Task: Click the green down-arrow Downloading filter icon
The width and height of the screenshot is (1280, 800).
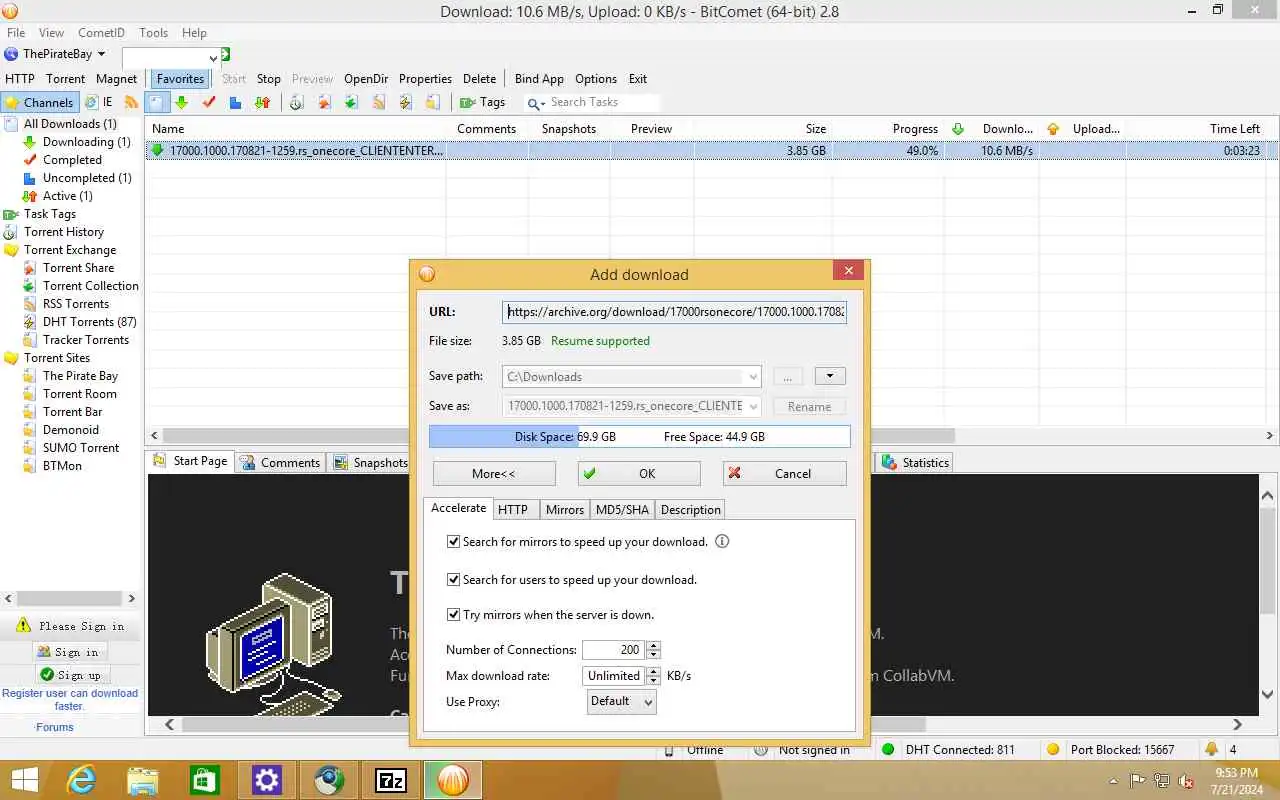Action: (182, 102)
